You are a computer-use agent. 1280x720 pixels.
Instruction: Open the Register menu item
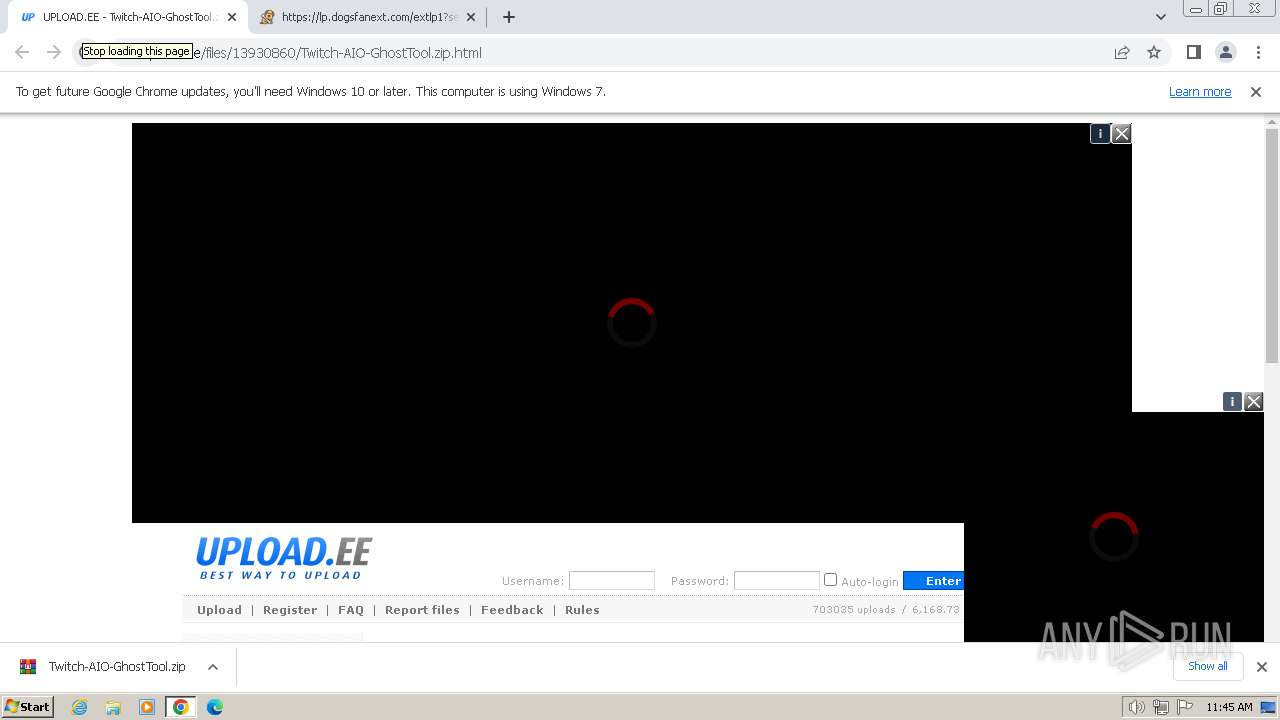click(x=290, y=610)
